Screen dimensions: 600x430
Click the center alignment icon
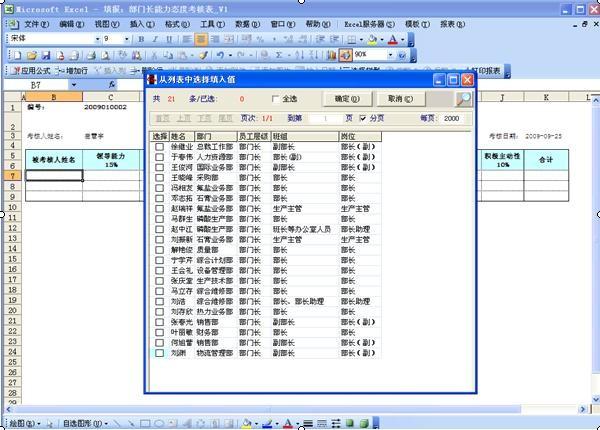coord(201,39)
